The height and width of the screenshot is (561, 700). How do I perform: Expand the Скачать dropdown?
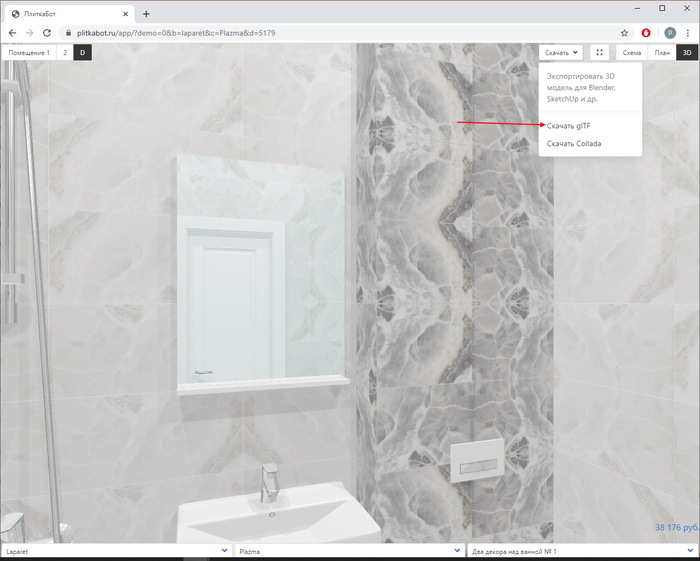click(562, 52)
